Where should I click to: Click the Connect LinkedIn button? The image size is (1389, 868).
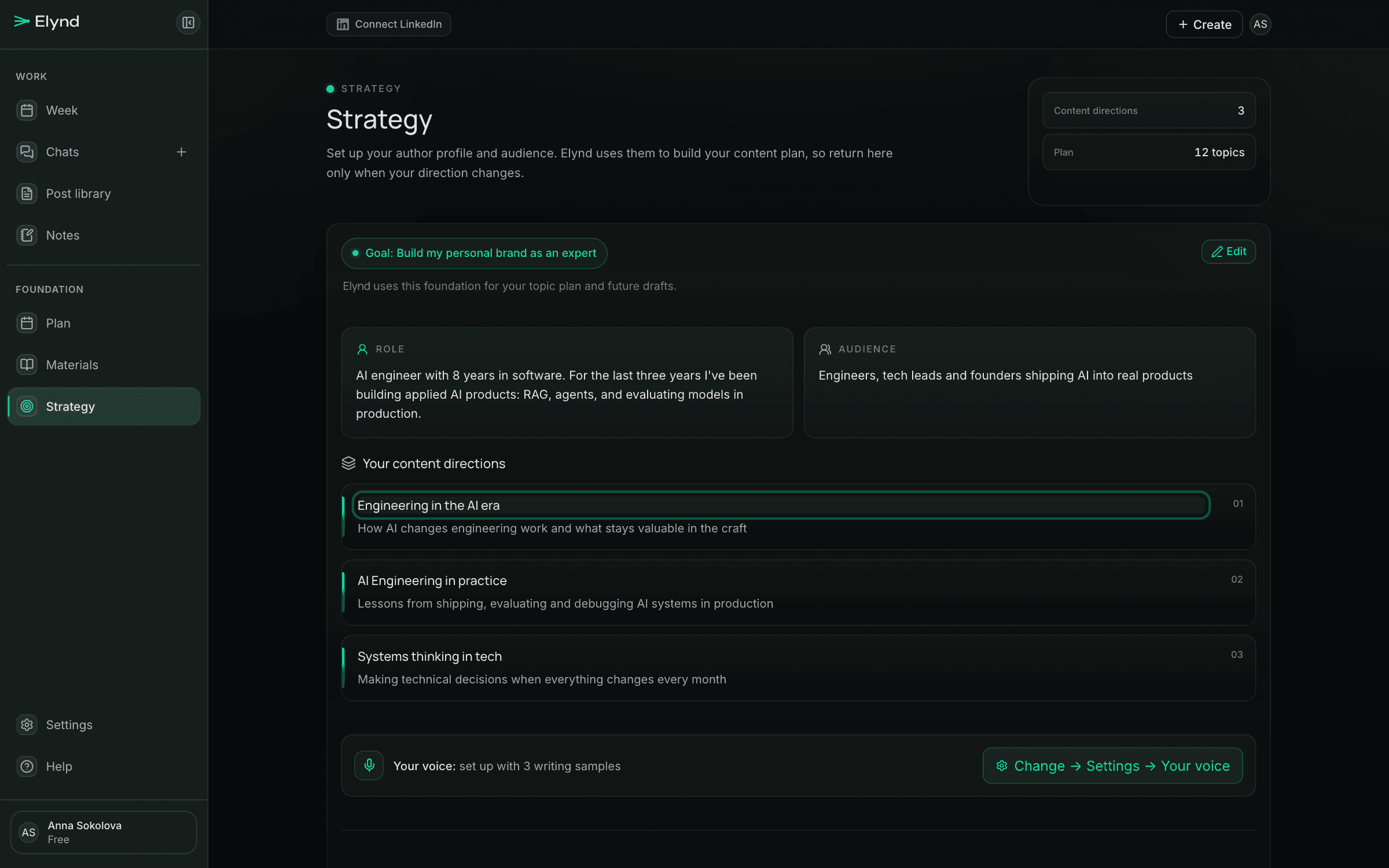click(x=388, y=24)
